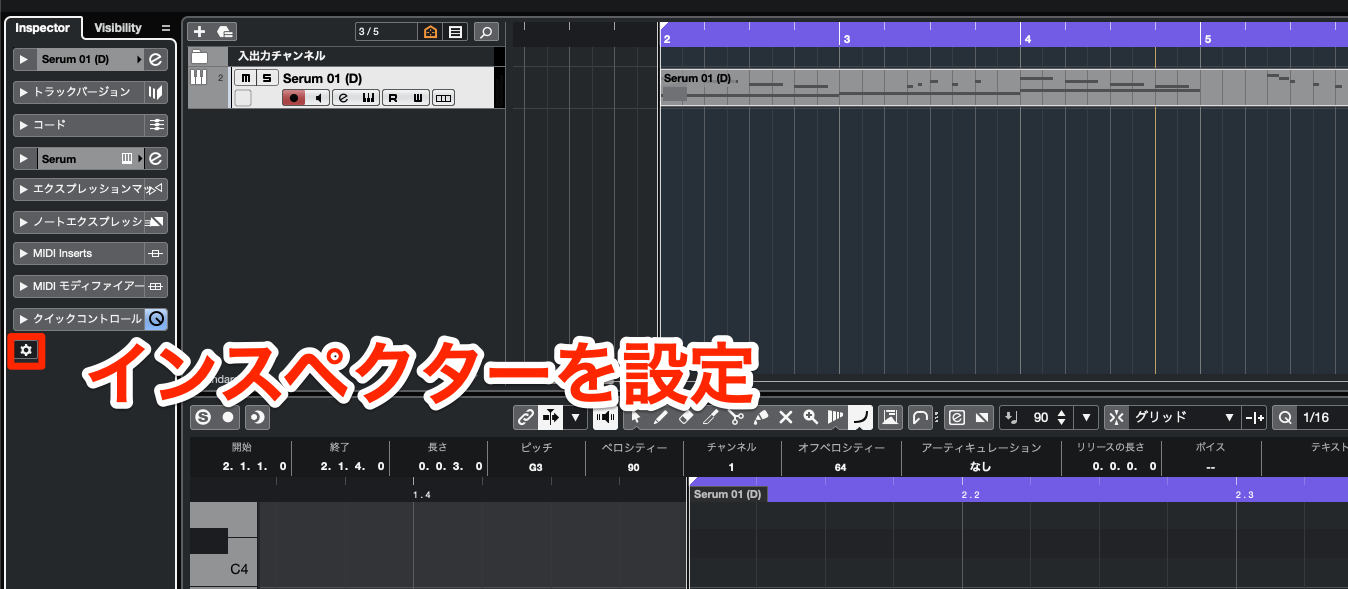Click the Quantize Q icon

pyautogui.click(x=1286, y=417)
